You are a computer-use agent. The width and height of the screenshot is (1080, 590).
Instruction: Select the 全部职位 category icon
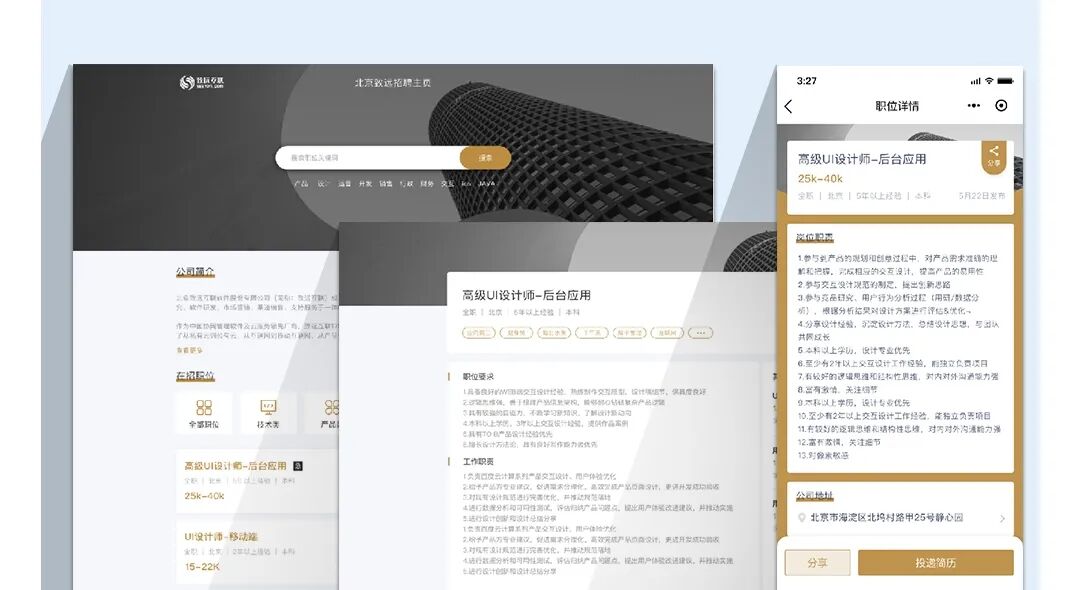pos(204,413)
